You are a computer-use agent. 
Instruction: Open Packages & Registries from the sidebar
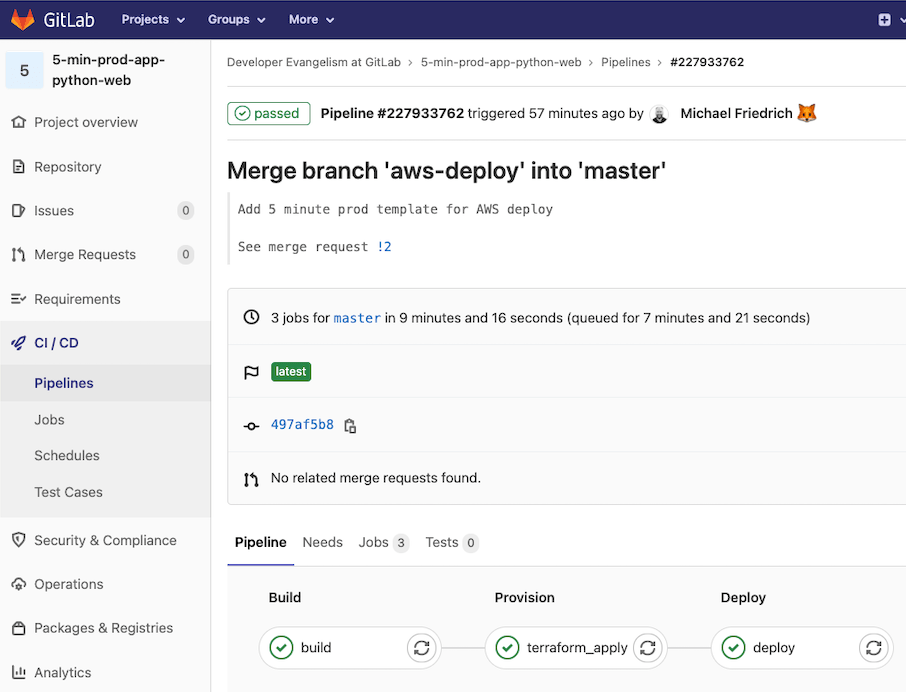[x=103, y=628]
